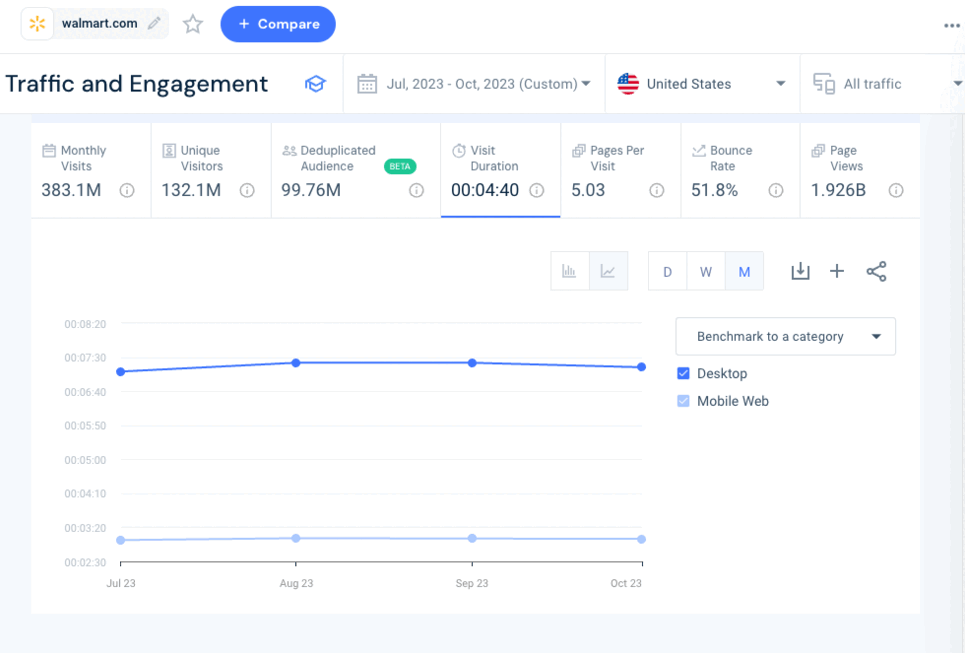The image size is (965, 653).
Task: Share the chart using share icon
Action: pyautogui.click(x=876, y=271)
